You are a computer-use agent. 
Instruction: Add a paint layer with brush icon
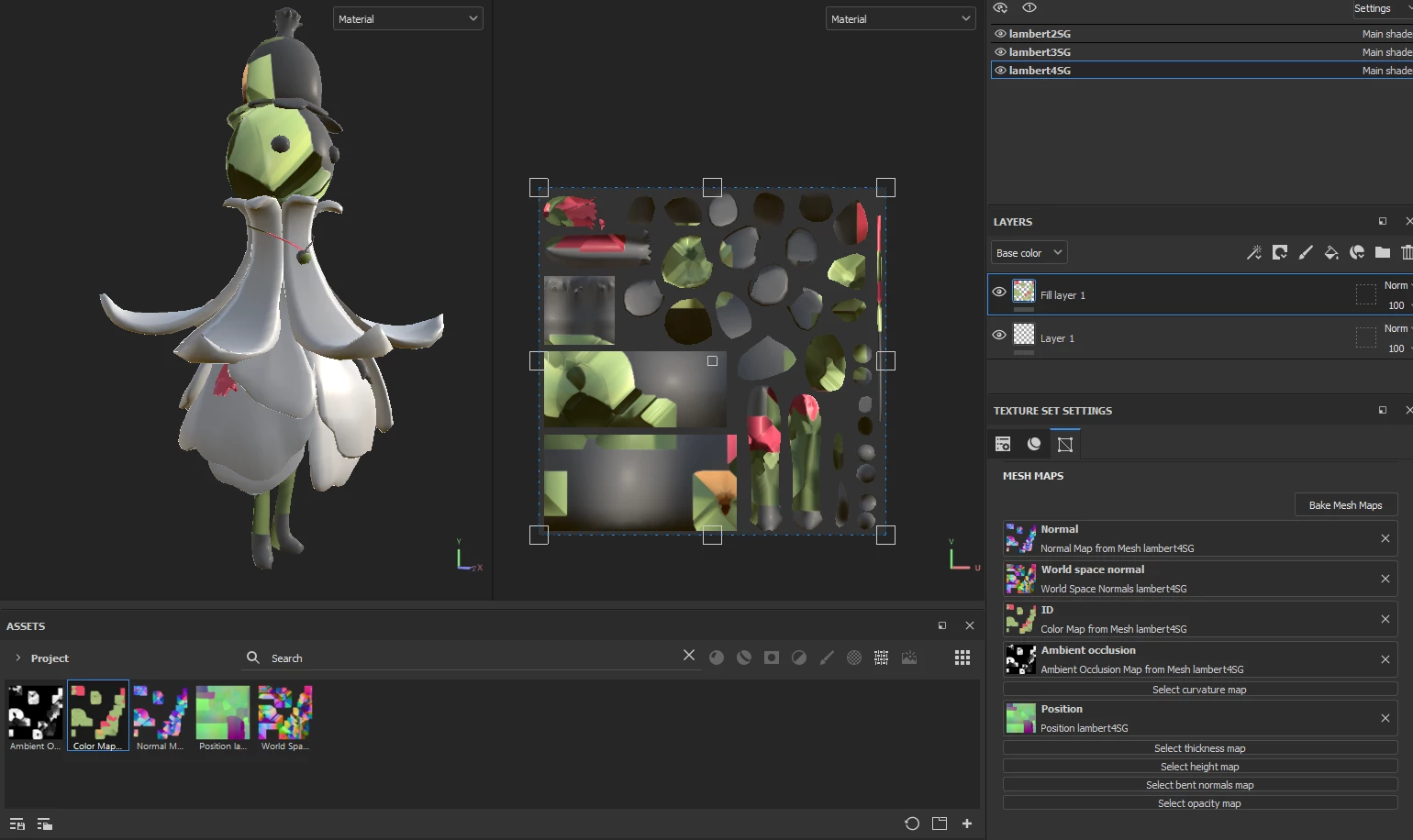1306,252
